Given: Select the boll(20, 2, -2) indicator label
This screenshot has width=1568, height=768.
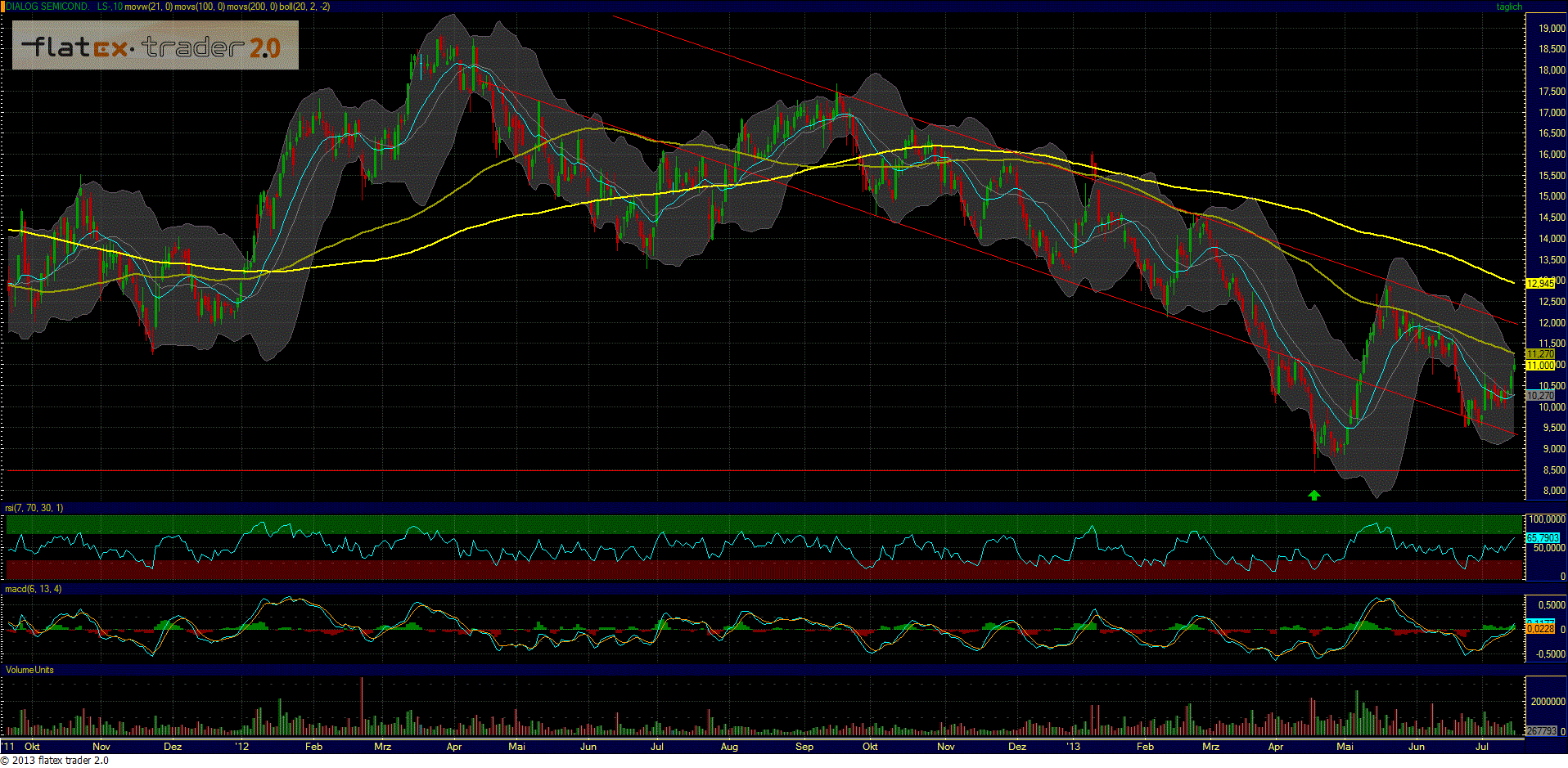Looking at the screenshot, I should (304, 7).
